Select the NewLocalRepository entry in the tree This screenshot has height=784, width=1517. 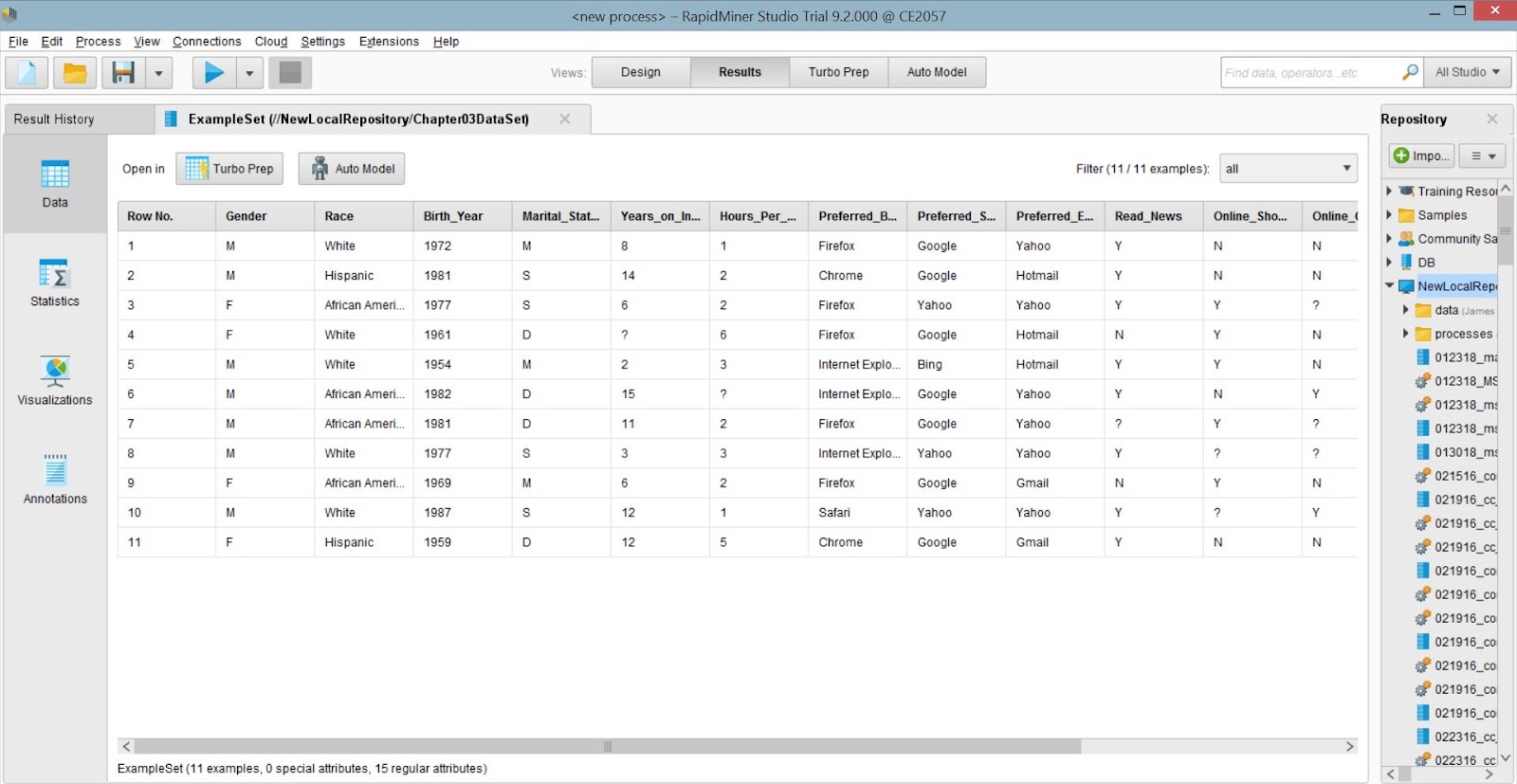(1448, 286)
